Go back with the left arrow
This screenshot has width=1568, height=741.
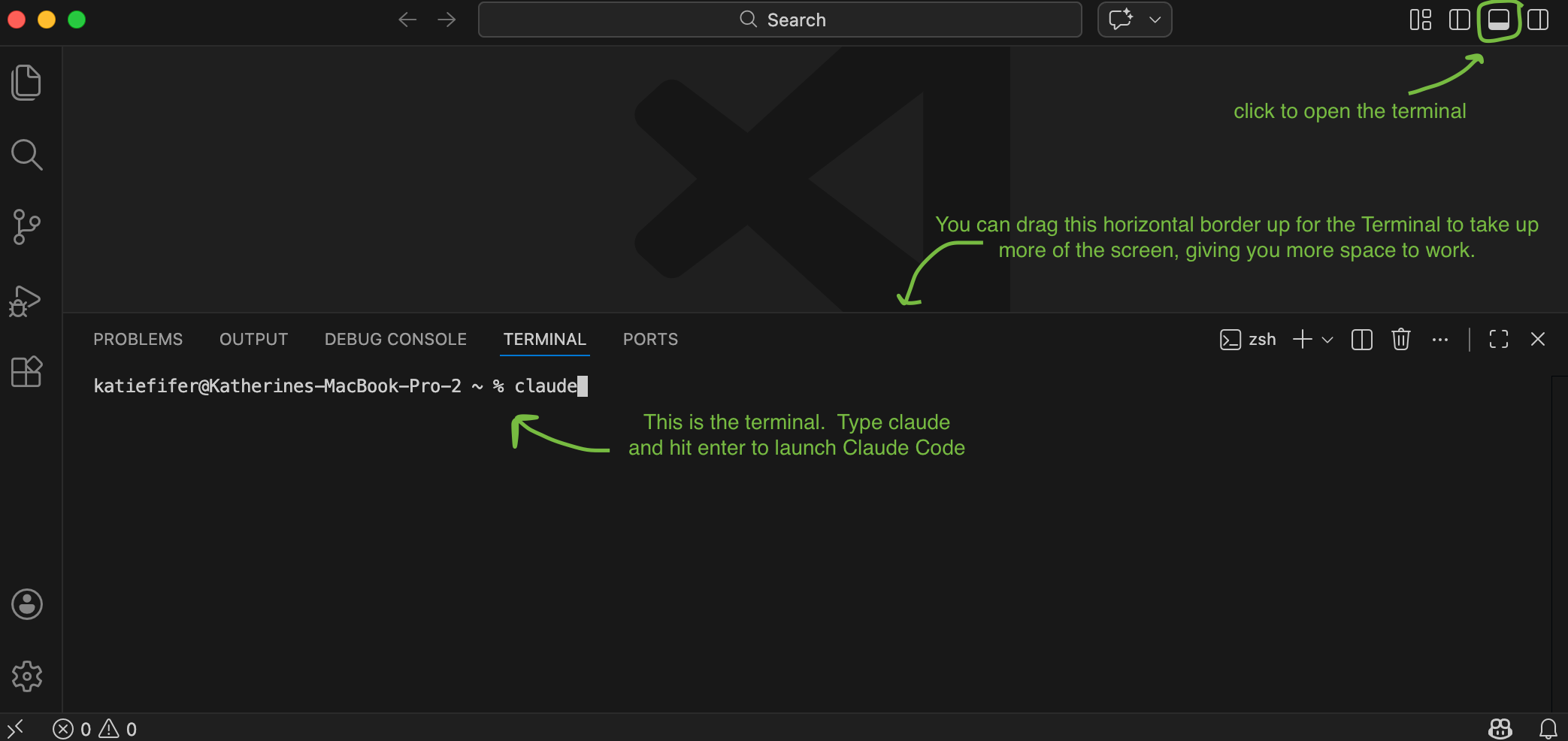[x=407, y=20]
